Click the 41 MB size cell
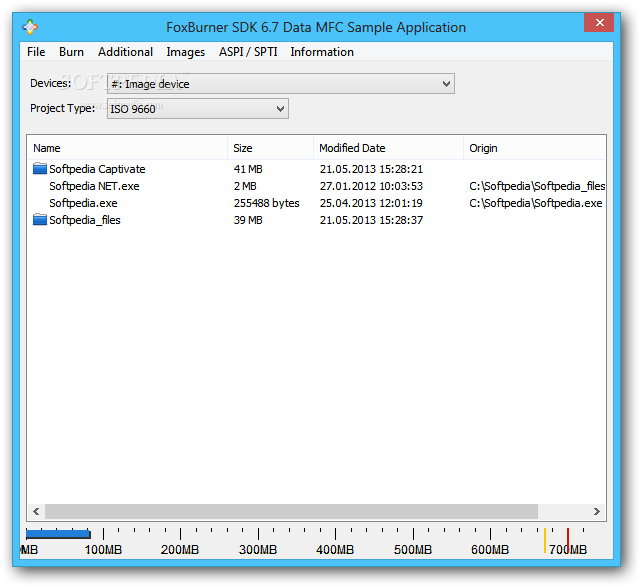 click(248, 169)
